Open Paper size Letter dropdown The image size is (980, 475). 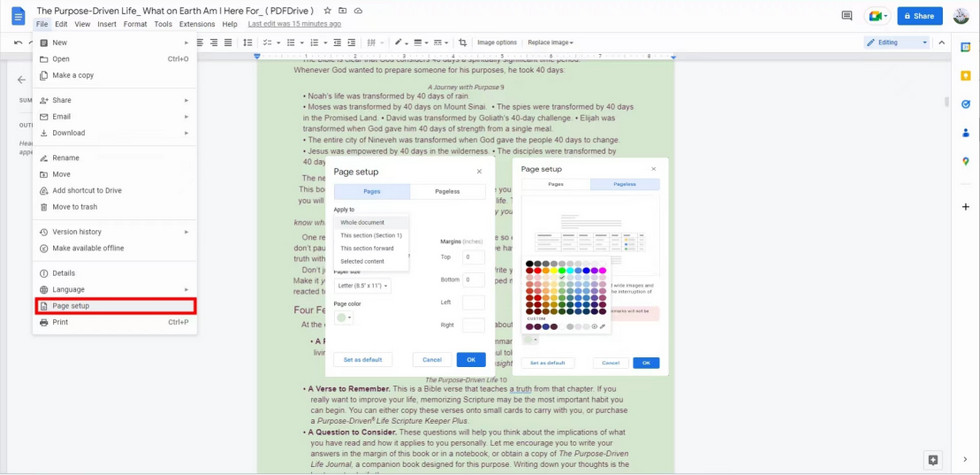[x=363, y=286]
